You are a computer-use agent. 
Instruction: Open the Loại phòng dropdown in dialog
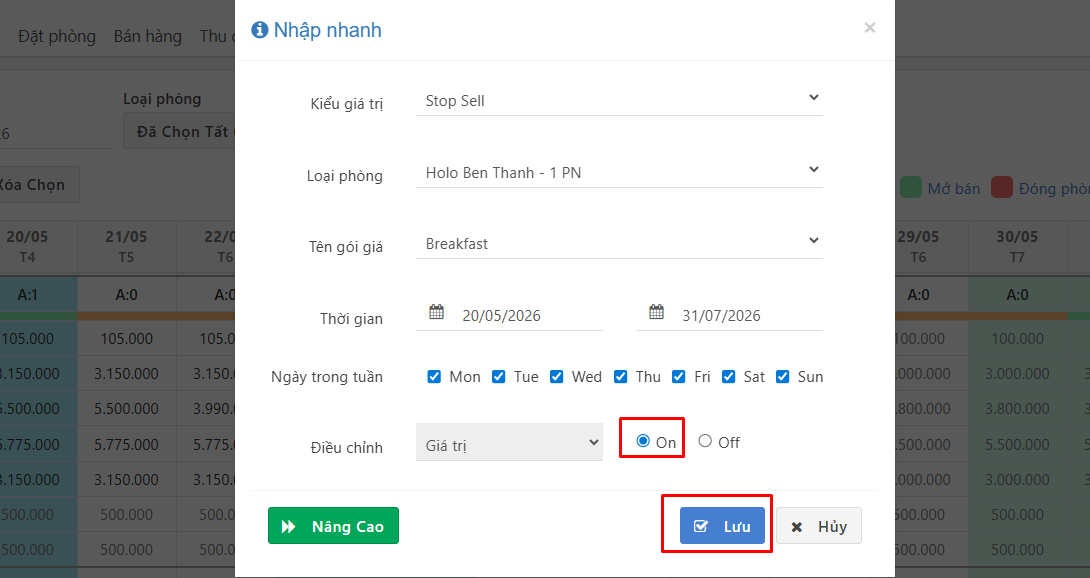619,172
